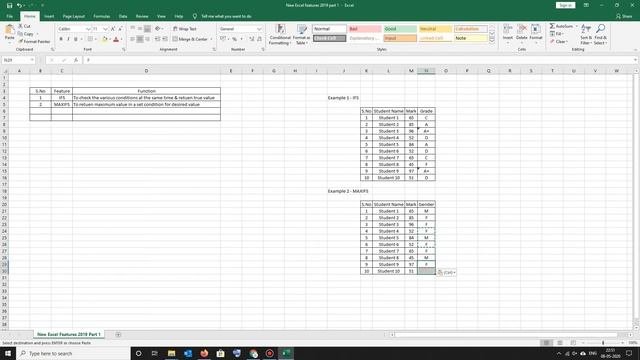Switch to the Review tab

click(142, 16)
